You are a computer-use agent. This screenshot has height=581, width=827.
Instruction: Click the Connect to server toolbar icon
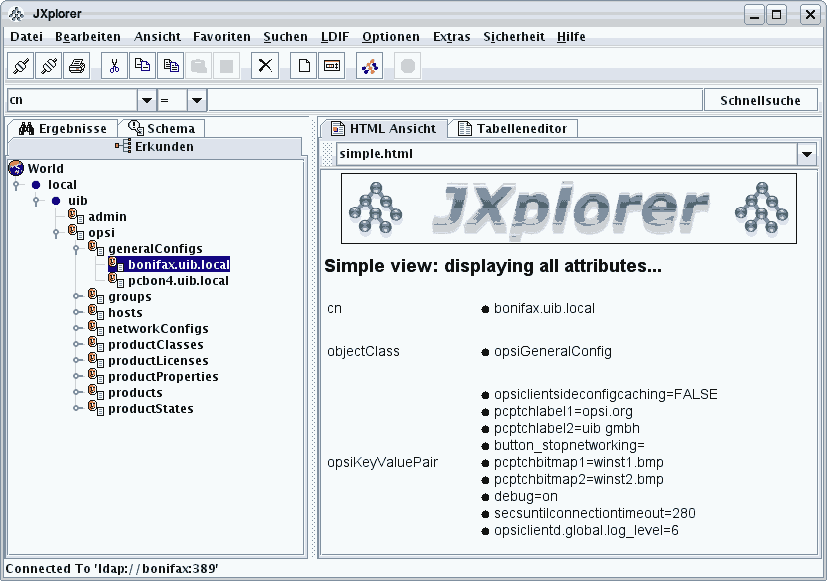pos(21,66)
